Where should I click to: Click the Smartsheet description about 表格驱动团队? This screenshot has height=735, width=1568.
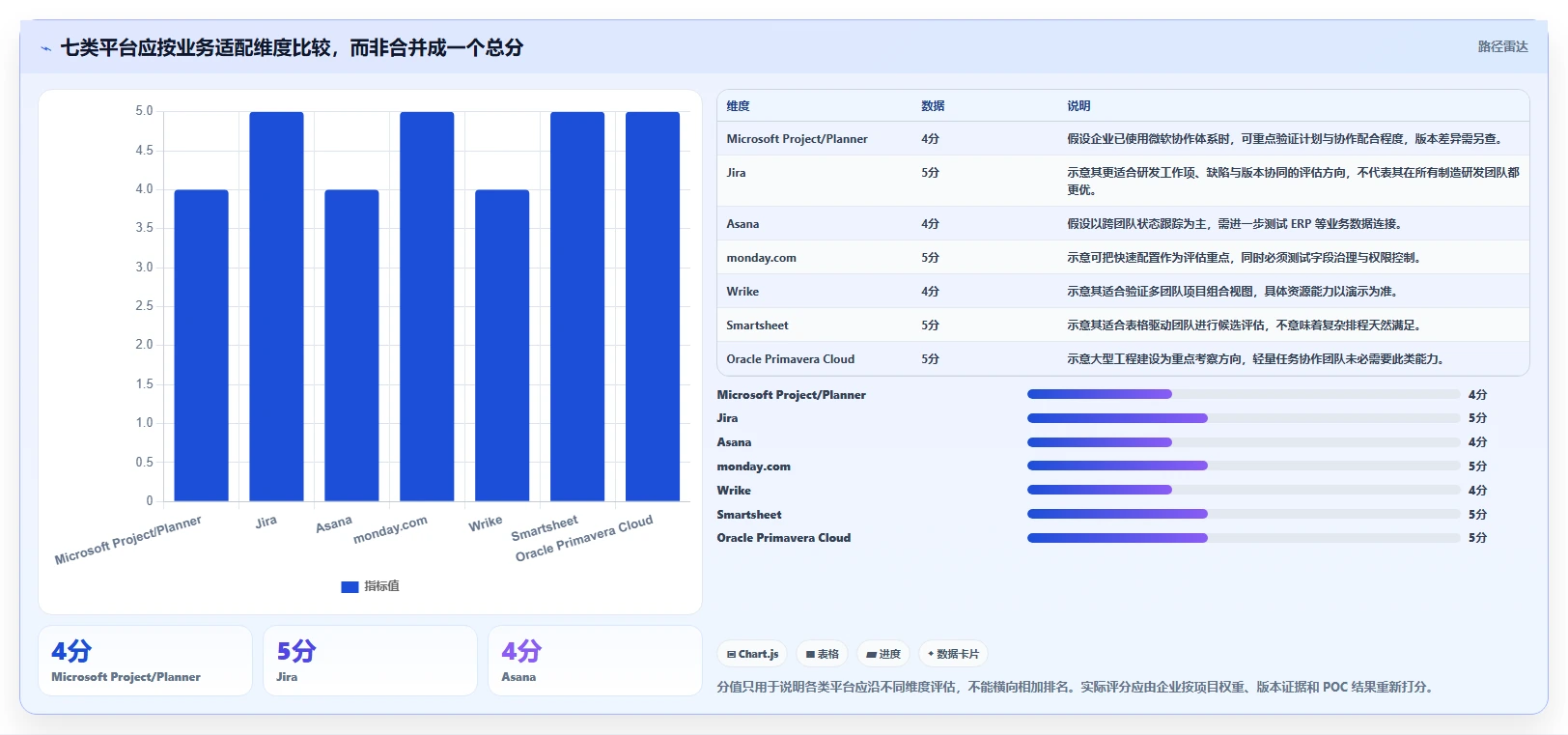point(1244,325)
